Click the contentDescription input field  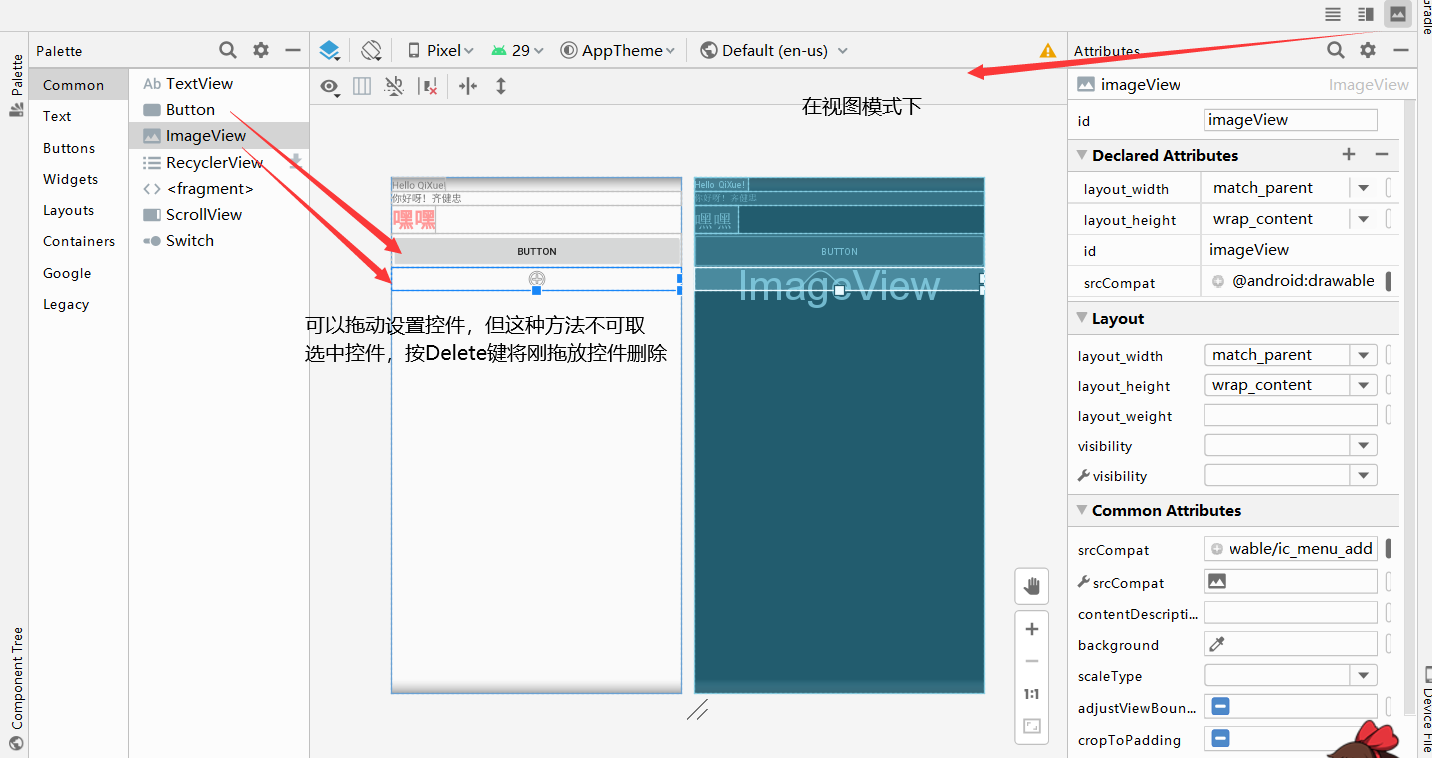click(x=1291, y=612)
